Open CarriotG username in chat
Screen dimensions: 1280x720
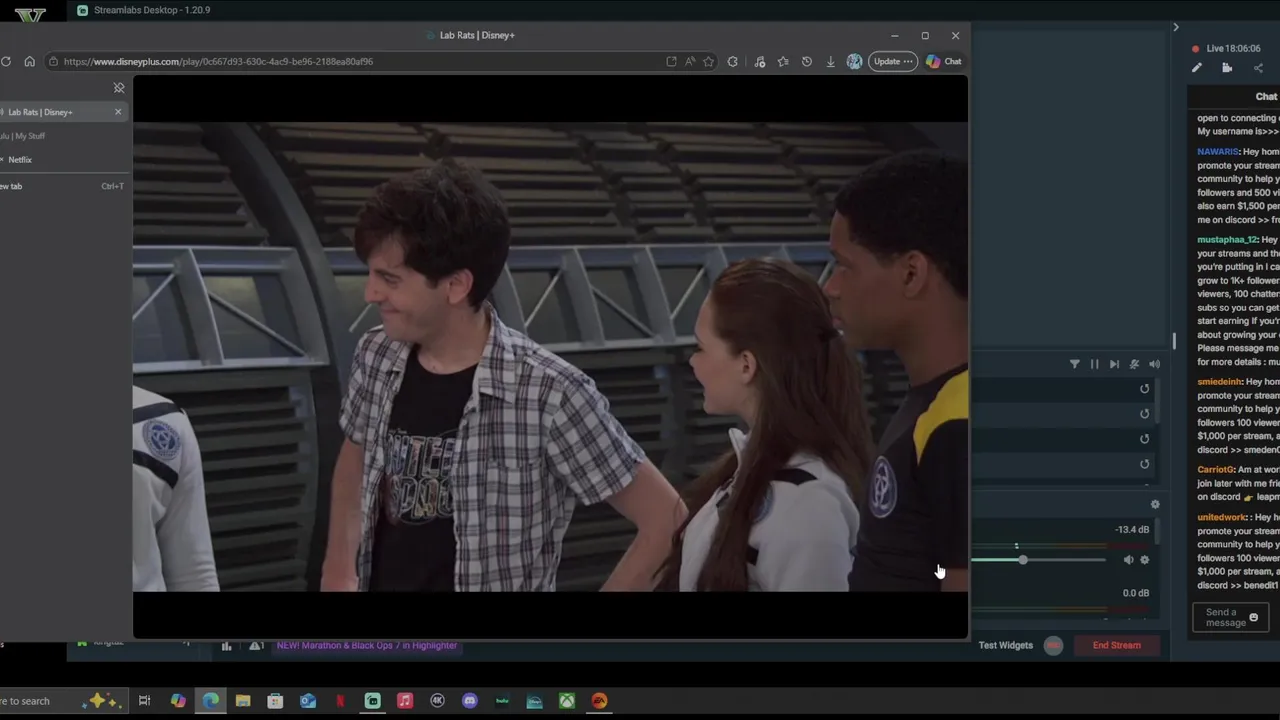coord(1215,469)
